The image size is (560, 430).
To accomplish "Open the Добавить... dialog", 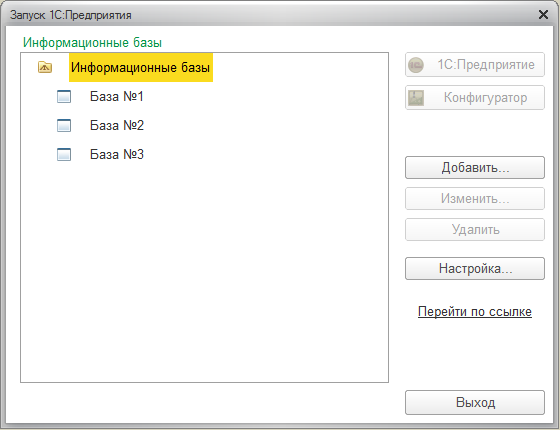I will tap(475, 168).
